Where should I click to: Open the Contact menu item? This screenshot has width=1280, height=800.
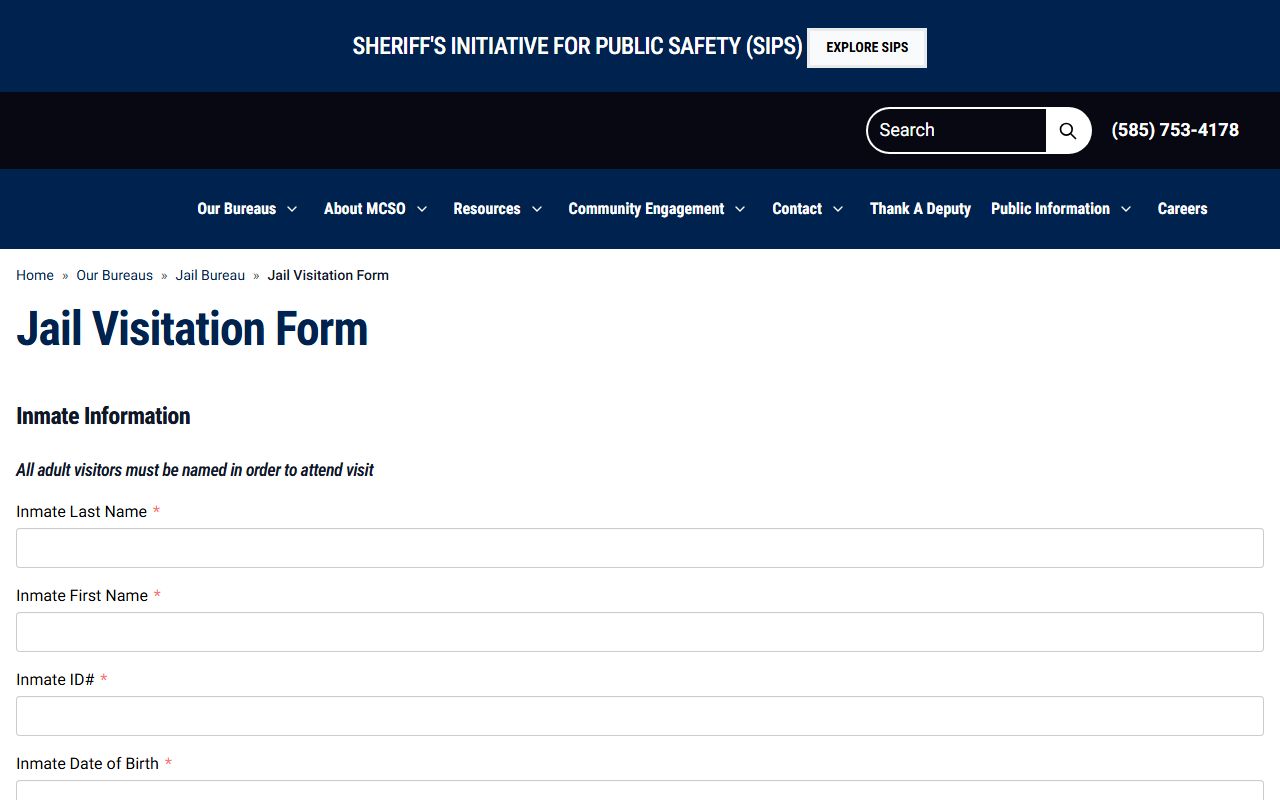click(x=797, y=209)
